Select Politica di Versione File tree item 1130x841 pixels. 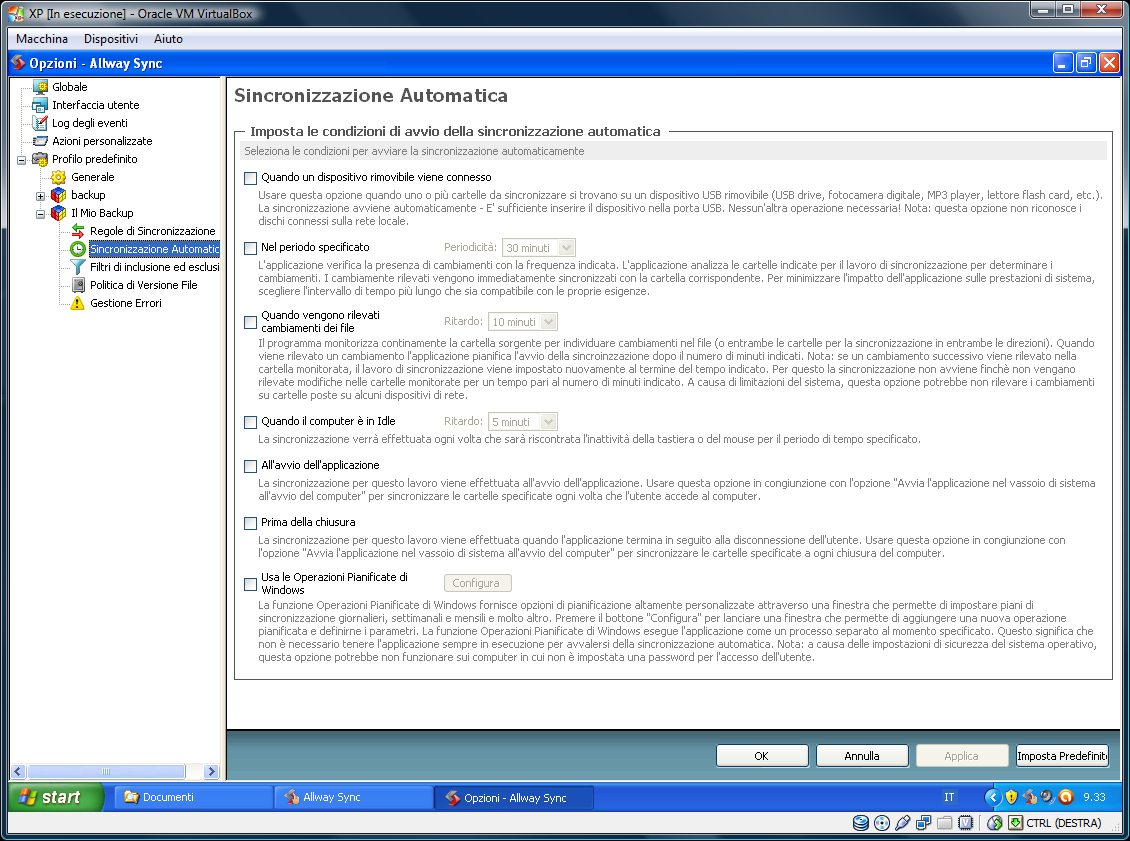tap(143, 285)
